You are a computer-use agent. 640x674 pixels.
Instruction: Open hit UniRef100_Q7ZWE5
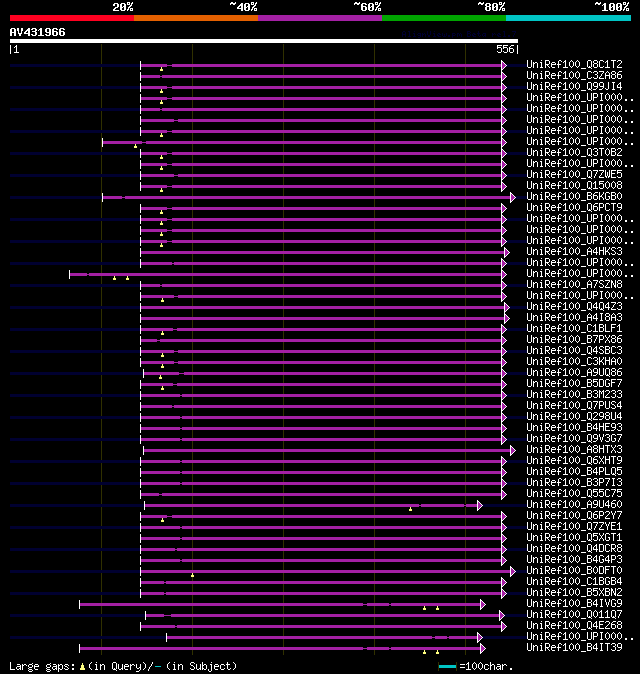pyautogui.click(x=574, y=175)
